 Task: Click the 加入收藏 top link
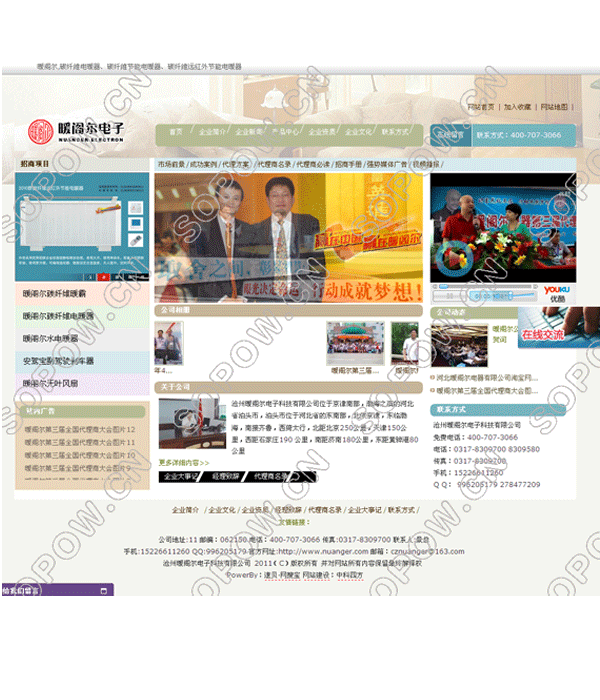point(517,107)
